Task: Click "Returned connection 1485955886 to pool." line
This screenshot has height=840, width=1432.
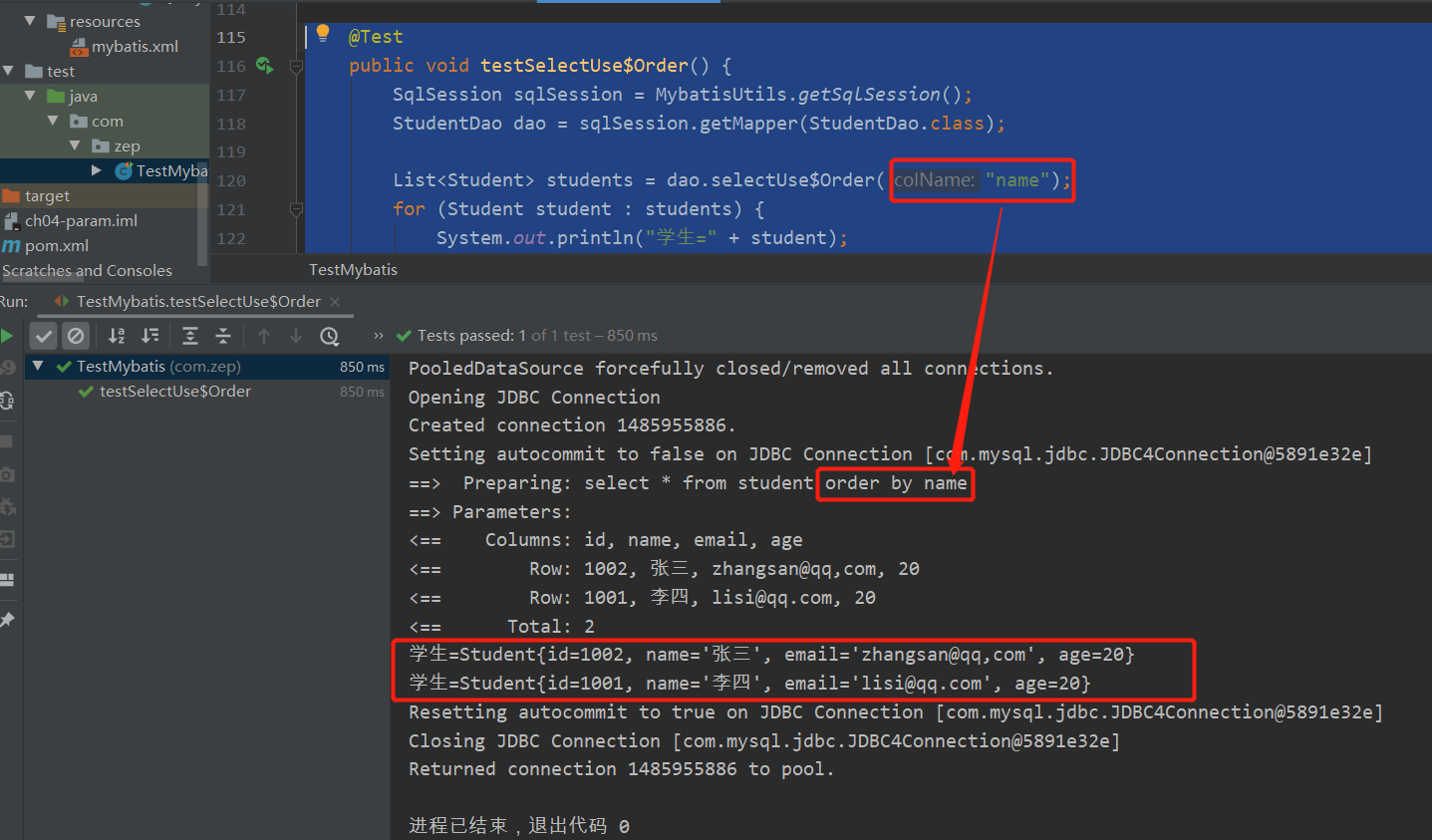Action: (622, 768)
